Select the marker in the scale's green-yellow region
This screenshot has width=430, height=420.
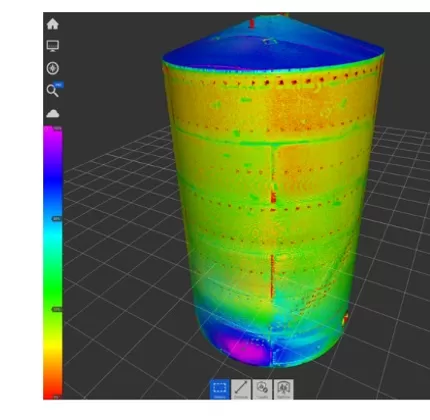coord(57,310)
